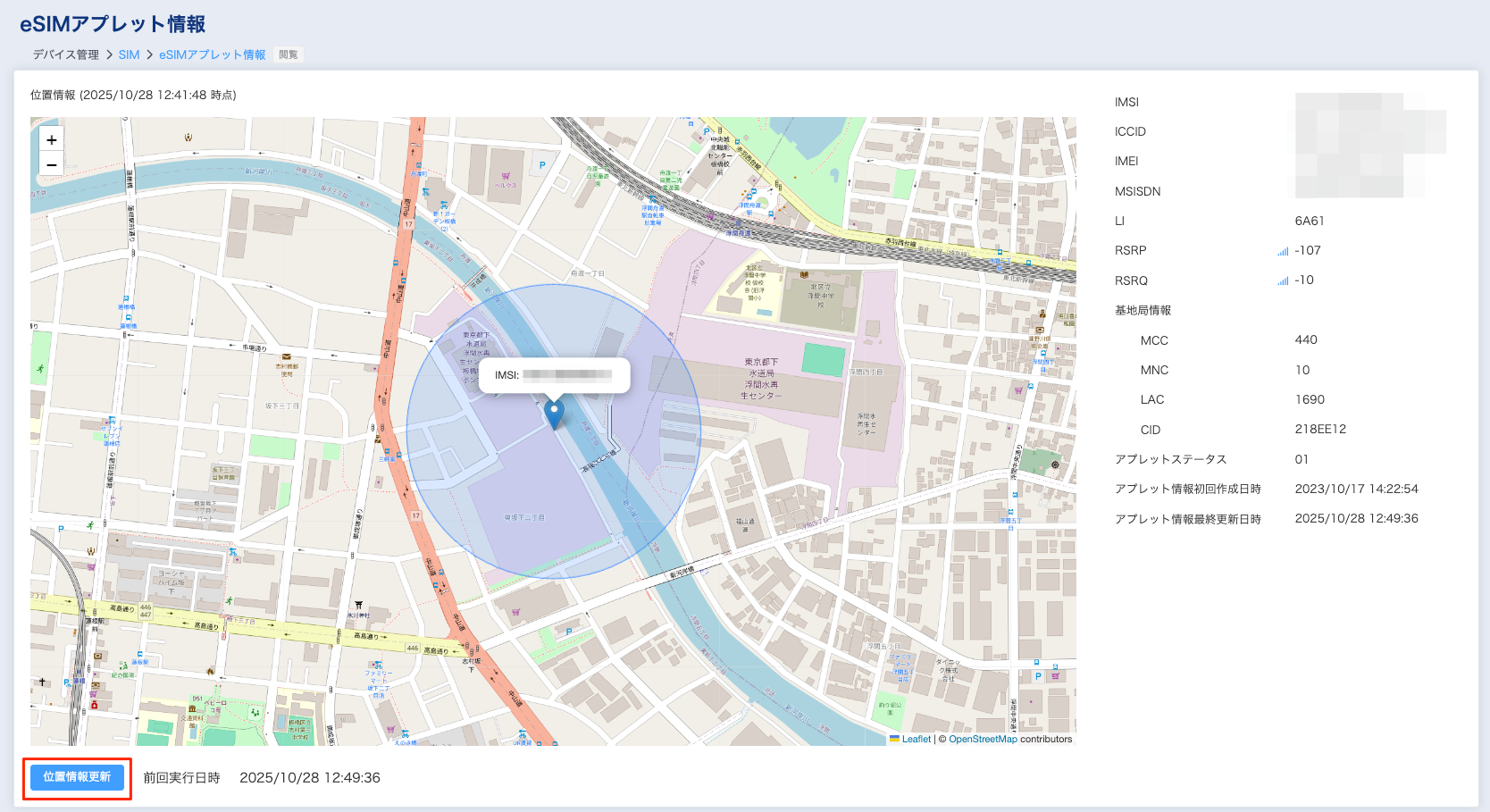This screenshot has height=812, width=1490.
Task: Click the 閲覧 badge in the breadcrumb
Action: click(289, 54)
